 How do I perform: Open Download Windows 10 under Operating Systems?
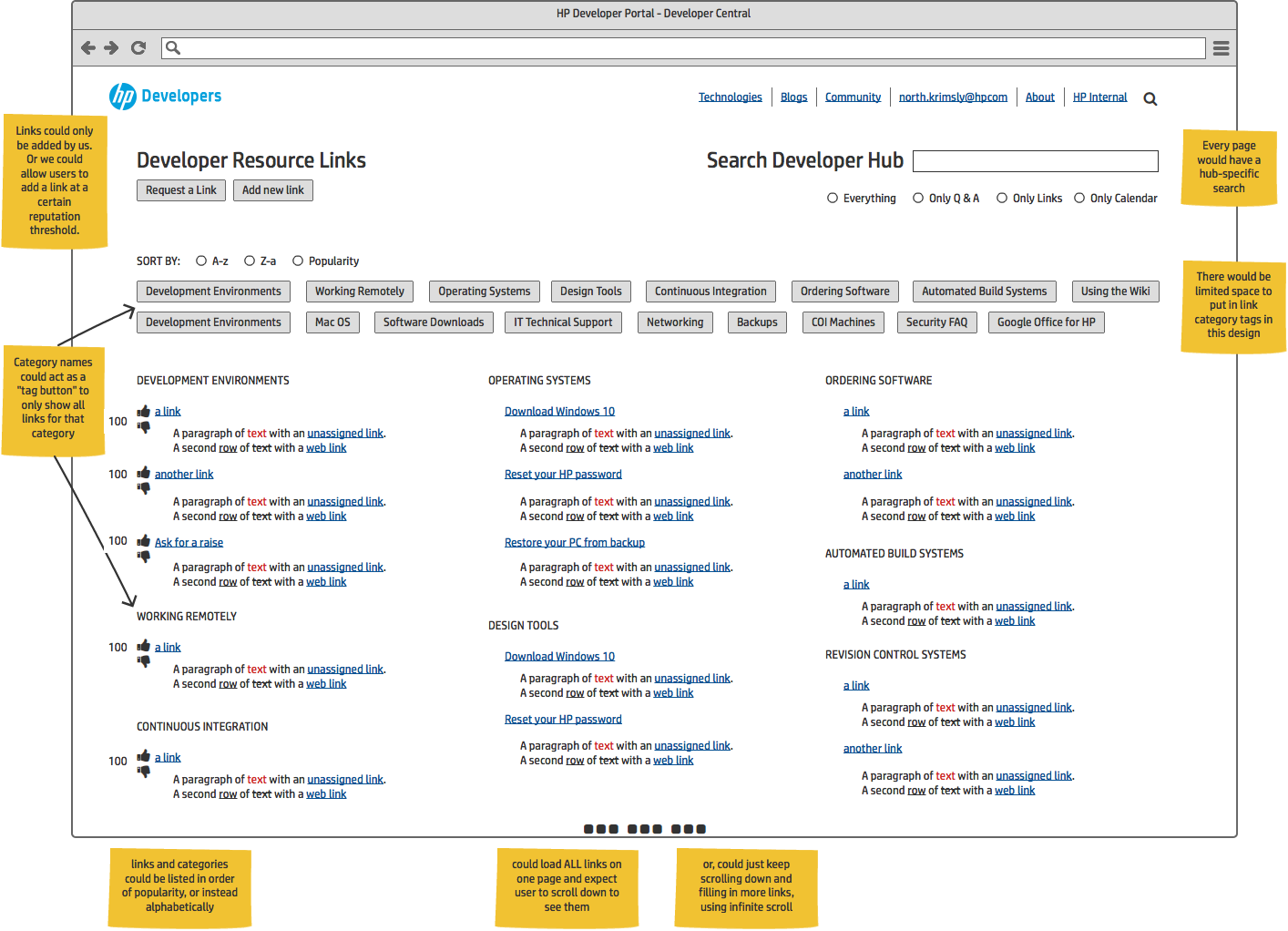coord(559,412)
